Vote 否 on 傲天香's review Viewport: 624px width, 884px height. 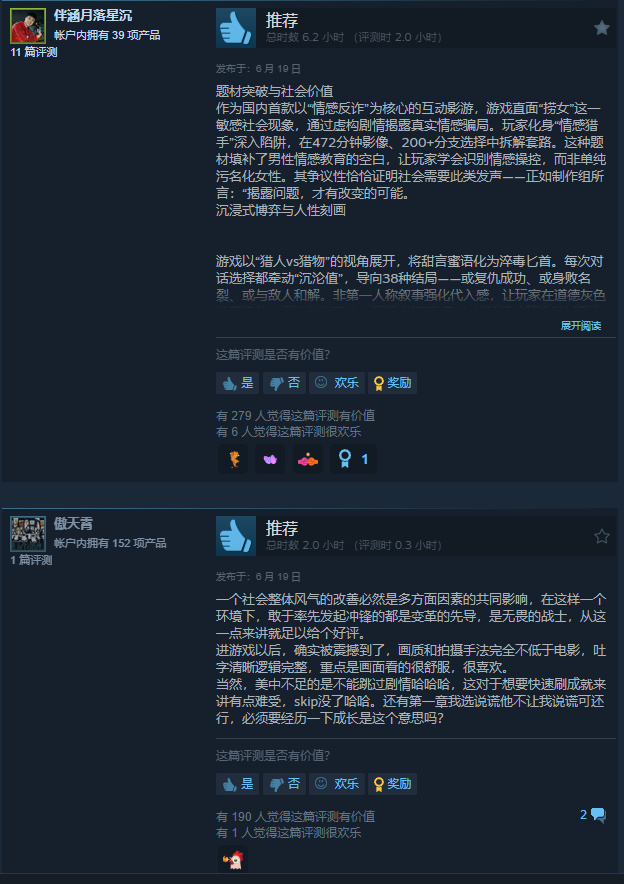tap(284, 784)
